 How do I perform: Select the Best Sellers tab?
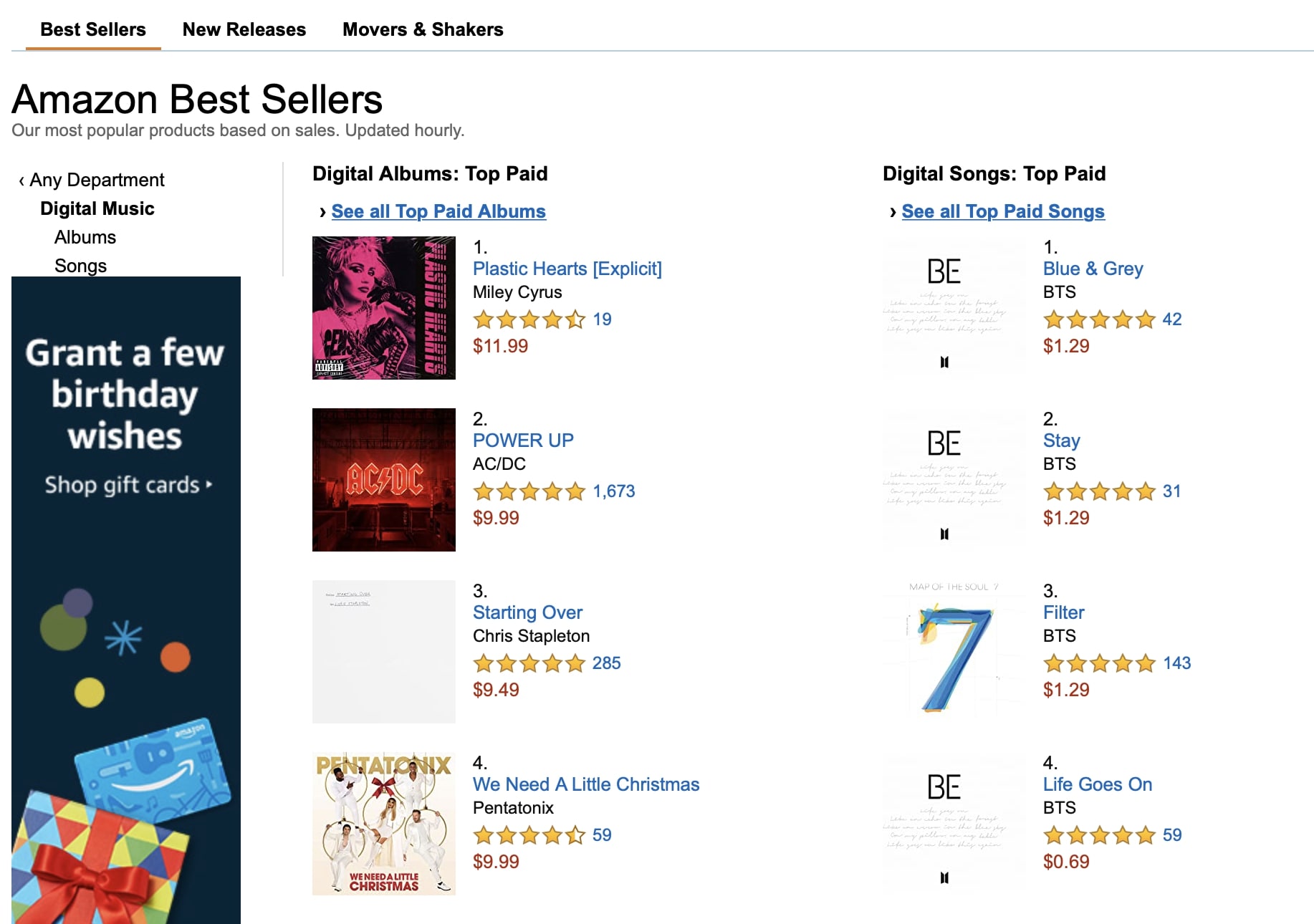pos(93,29)
